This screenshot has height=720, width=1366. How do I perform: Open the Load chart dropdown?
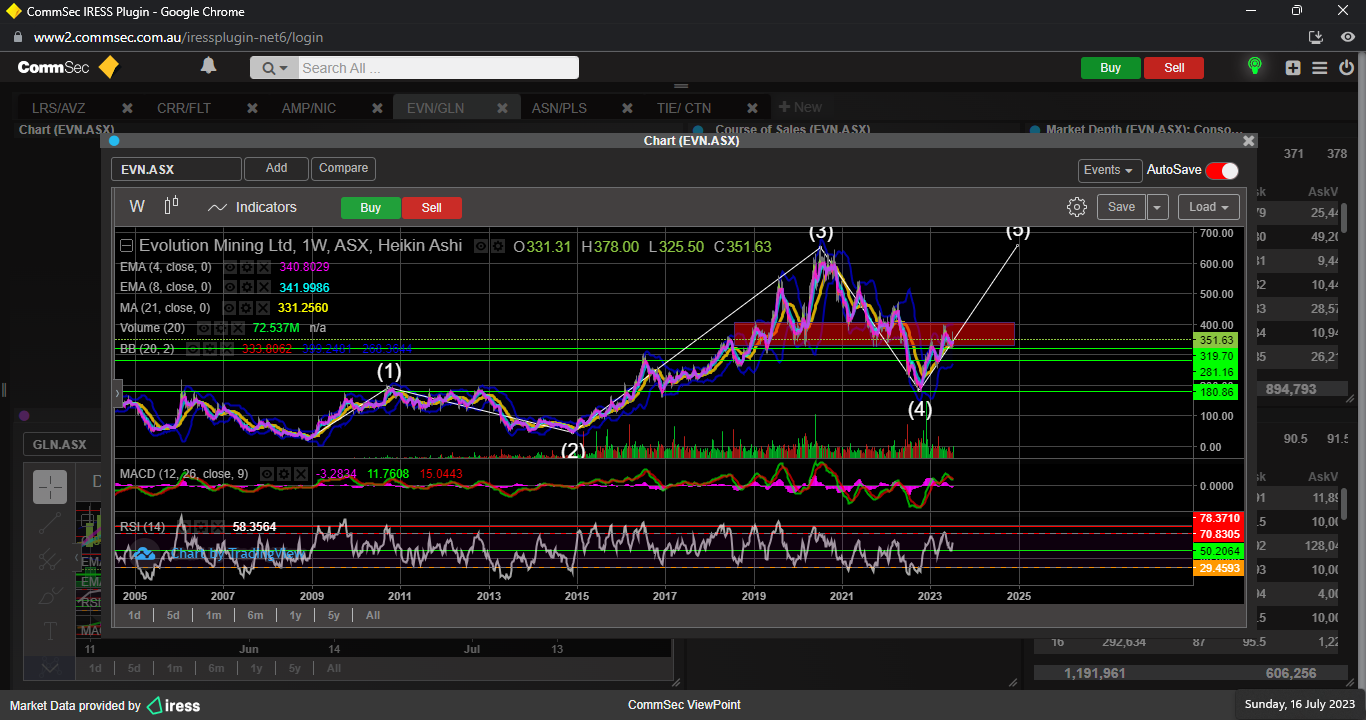pos(1208,207)
